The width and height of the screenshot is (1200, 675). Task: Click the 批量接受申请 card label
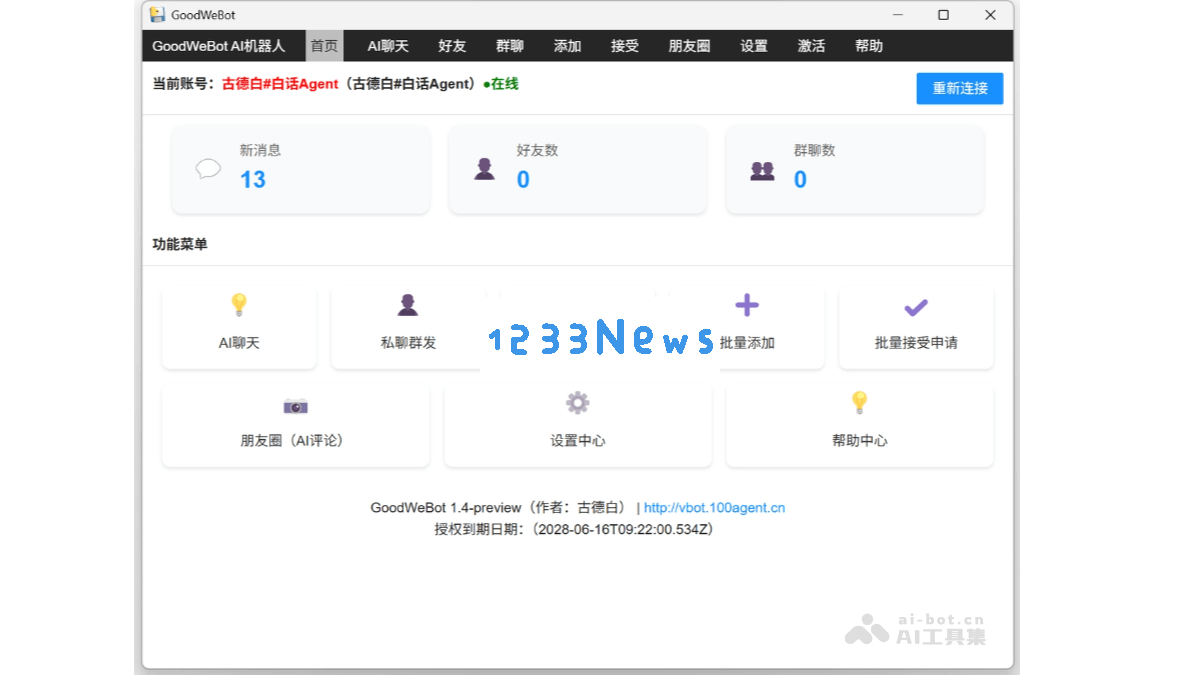tap(916, 343)
